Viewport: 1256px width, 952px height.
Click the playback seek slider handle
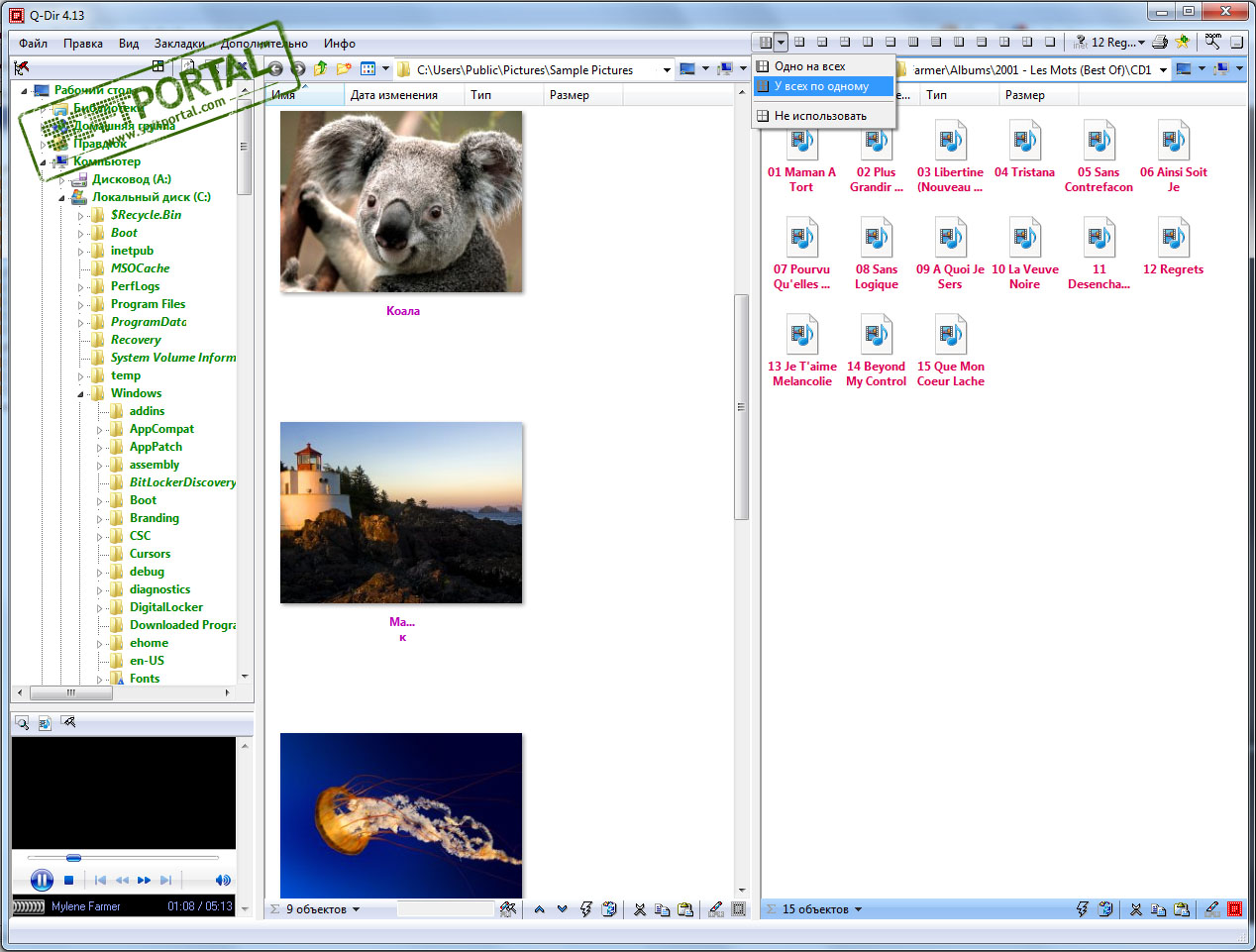click(x=73, y=857)
